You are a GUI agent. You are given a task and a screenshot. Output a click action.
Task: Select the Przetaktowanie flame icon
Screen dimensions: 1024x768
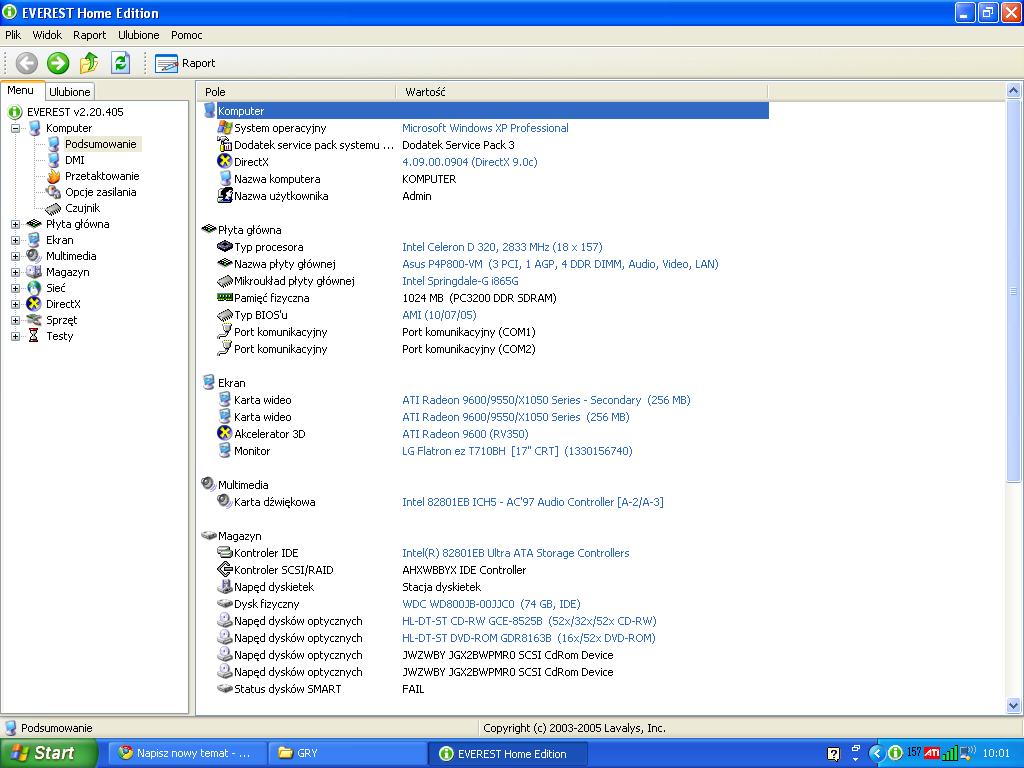(54, 176)
